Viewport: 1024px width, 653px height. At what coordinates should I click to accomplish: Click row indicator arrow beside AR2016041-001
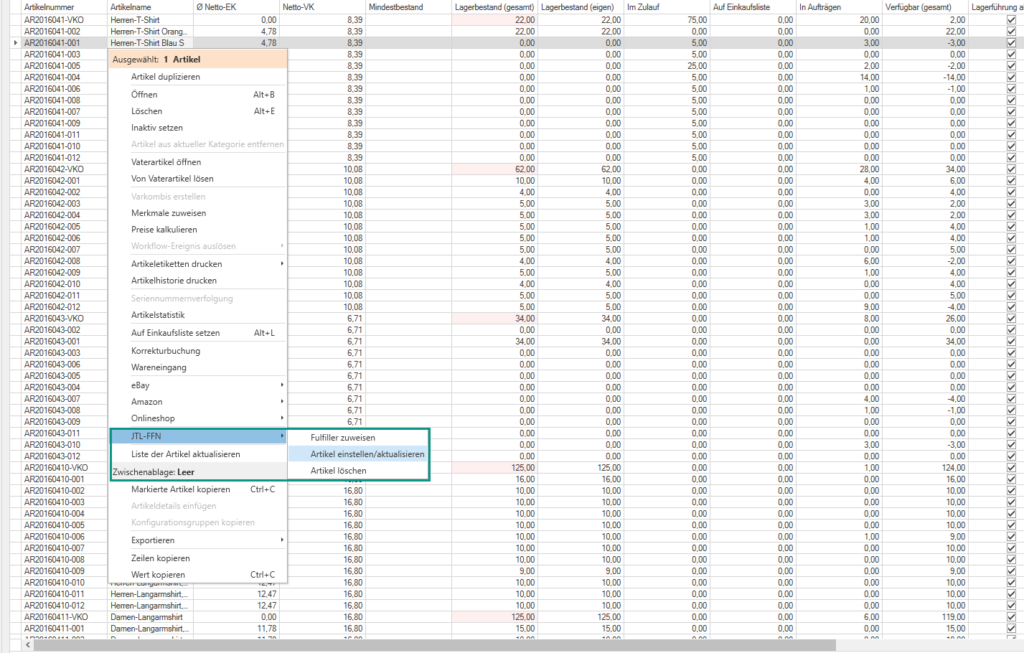[13, 43]
